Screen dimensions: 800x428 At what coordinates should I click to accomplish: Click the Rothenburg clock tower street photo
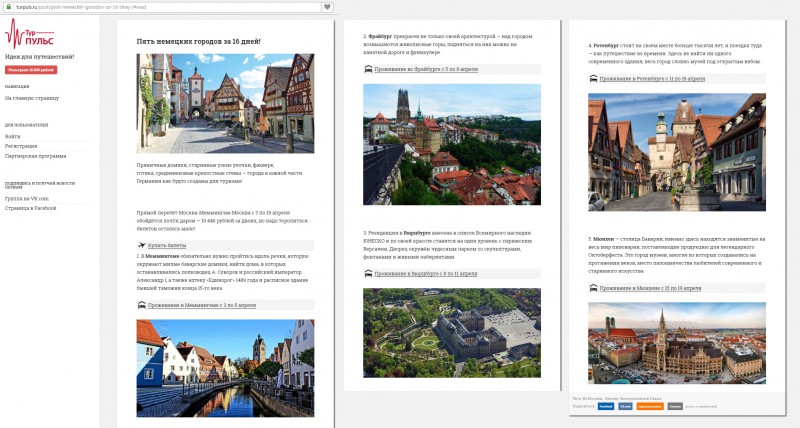pyautogui.click(x=677, y=152)
